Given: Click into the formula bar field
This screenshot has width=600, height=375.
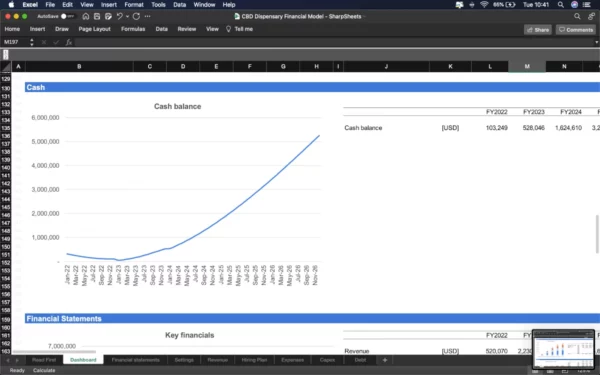Looking at the screenshot, I should tap(333, 42).
